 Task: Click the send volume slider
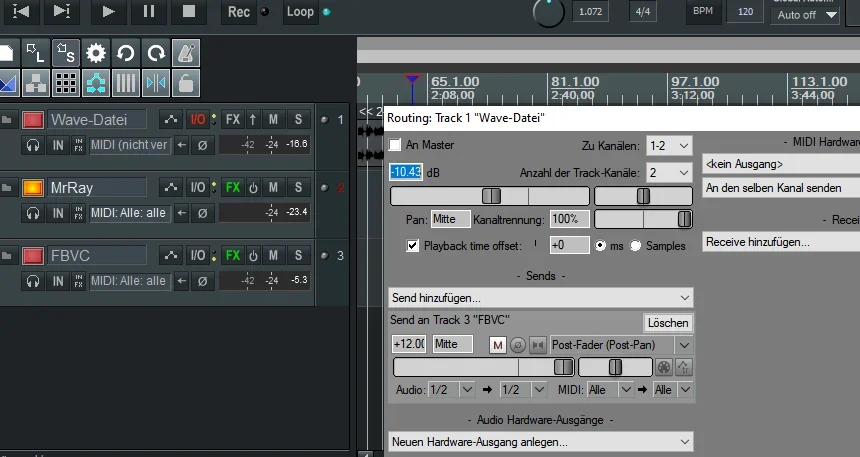point(484,367)
